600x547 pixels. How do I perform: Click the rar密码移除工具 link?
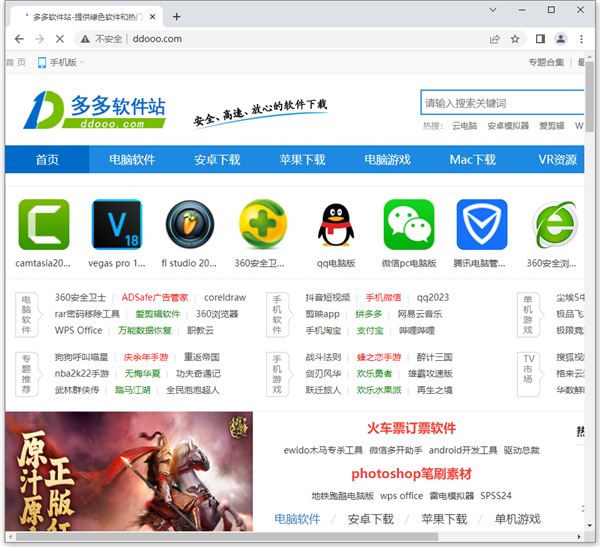[87, 314]
